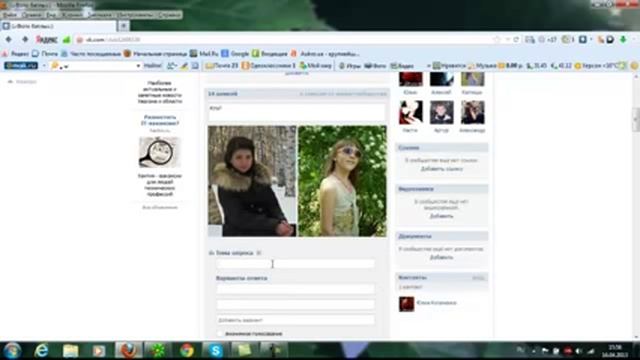Screen dimensions: 640x360
Task: Click the browser Back arrow button
Action: (x=9, y=40)
